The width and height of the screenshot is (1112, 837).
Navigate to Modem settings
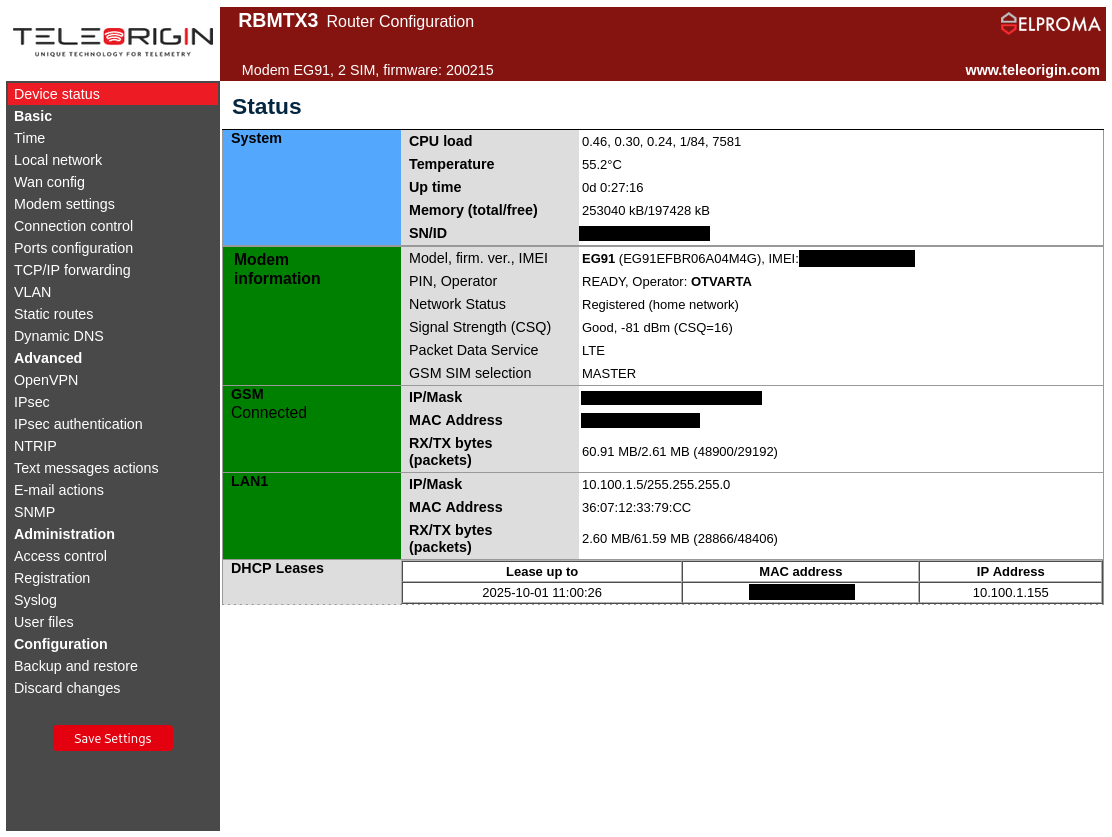[x=64, y=204]
